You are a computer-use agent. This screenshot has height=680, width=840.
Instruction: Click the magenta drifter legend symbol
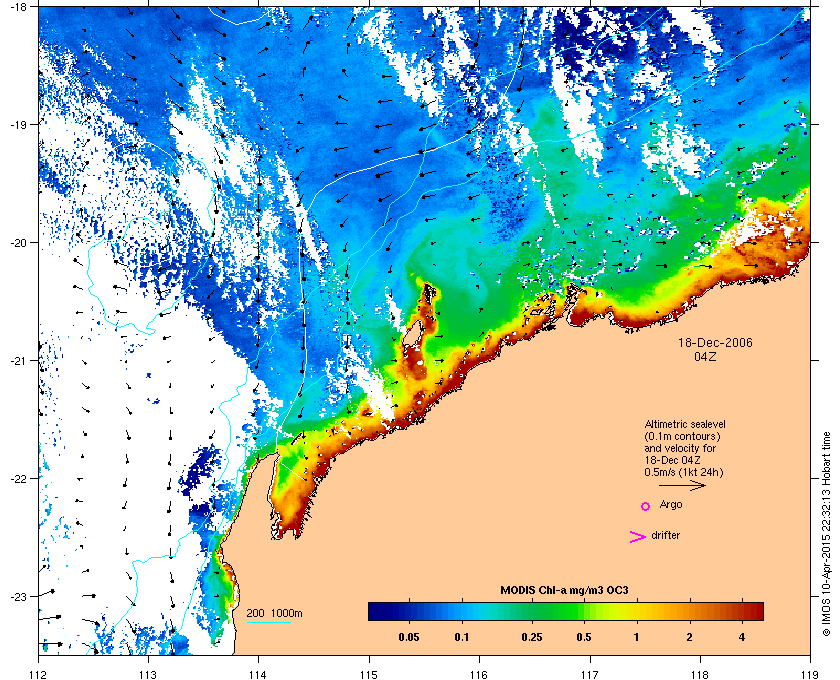click(638, 537)
